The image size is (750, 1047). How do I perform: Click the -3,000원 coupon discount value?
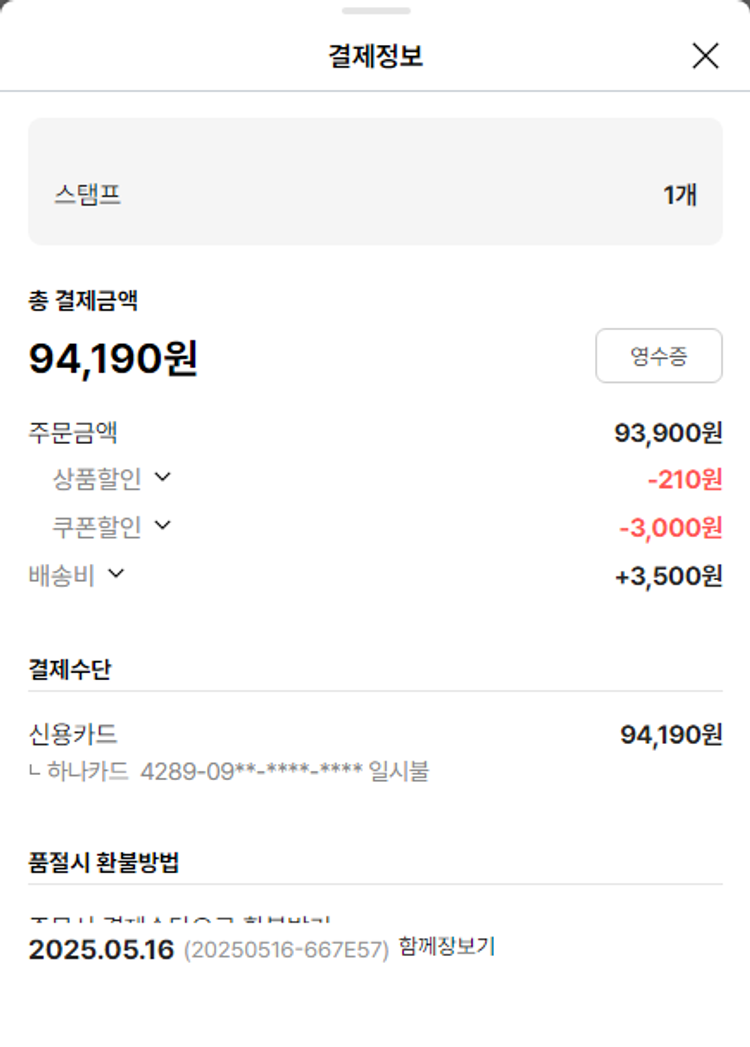(670, 527)
